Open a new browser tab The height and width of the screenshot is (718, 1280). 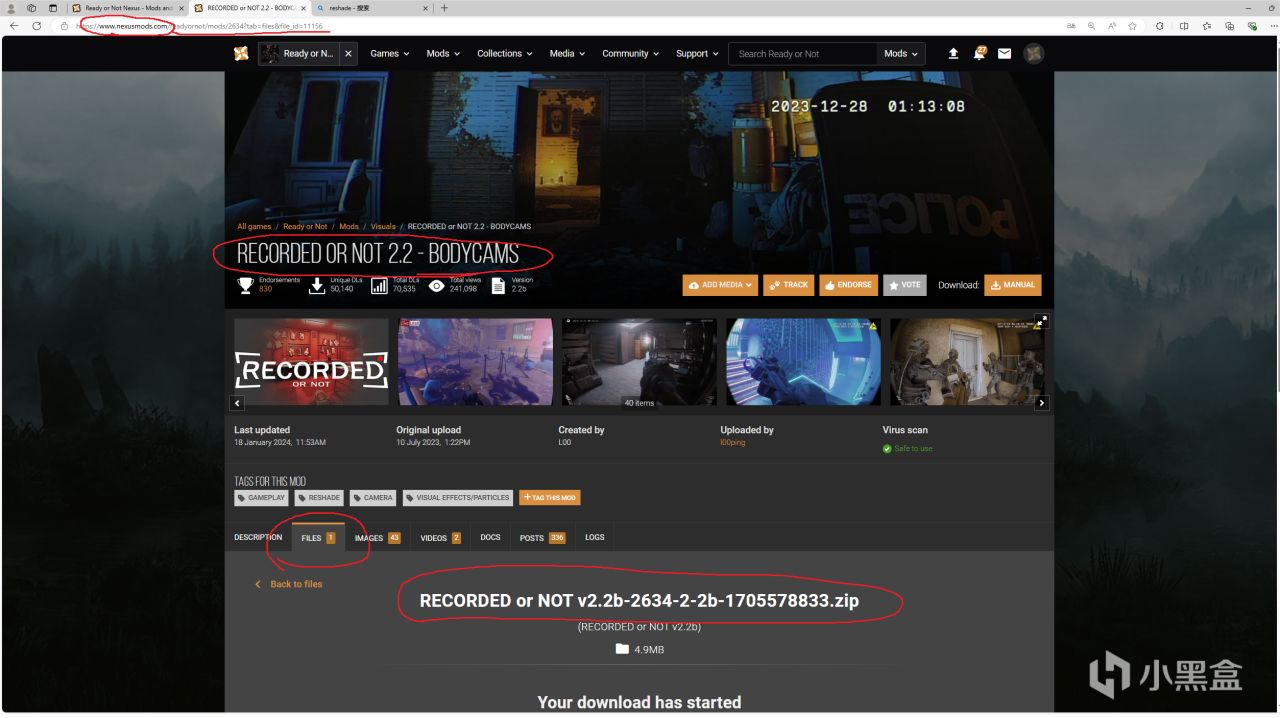[x=444, y=8]
